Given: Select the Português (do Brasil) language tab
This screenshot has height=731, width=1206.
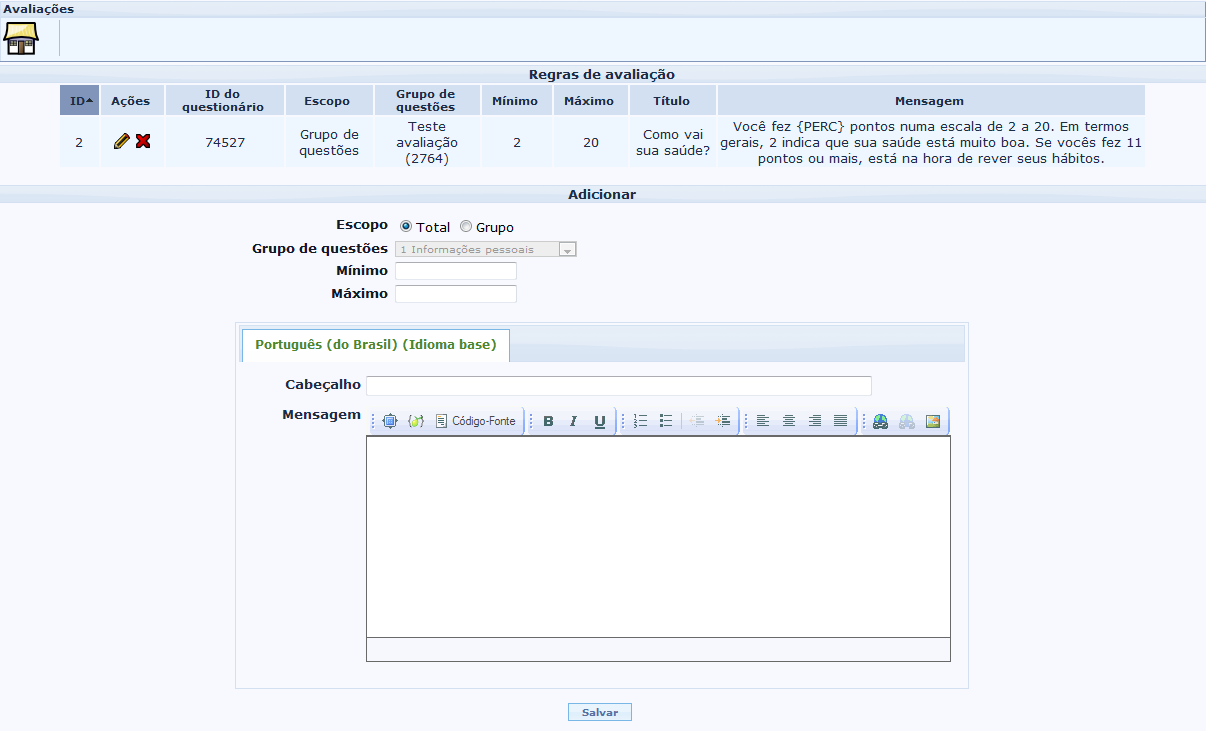Looking at the screenshot, I should (375, 345).
